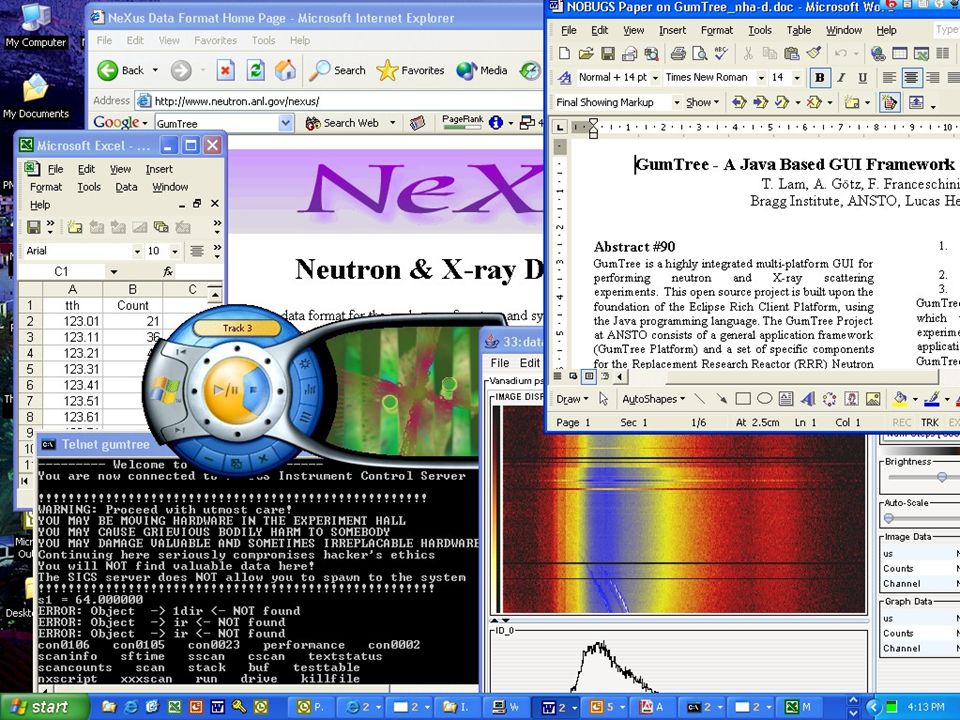
Task: Open Print Preview in Word toolbar
Action: [x=699, y=54]
